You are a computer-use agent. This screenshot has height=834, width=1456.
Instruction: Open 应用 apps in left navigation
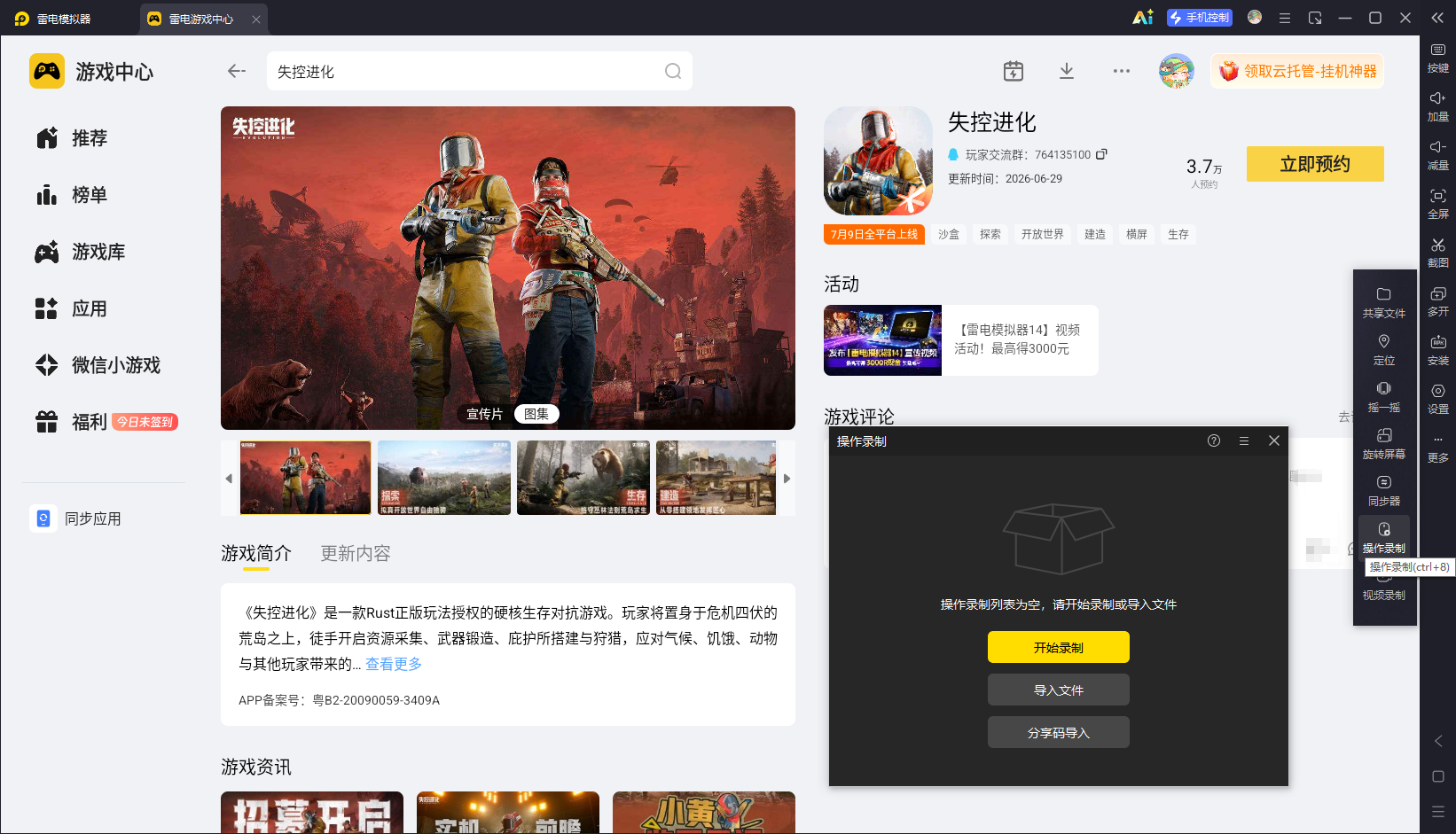71,308
